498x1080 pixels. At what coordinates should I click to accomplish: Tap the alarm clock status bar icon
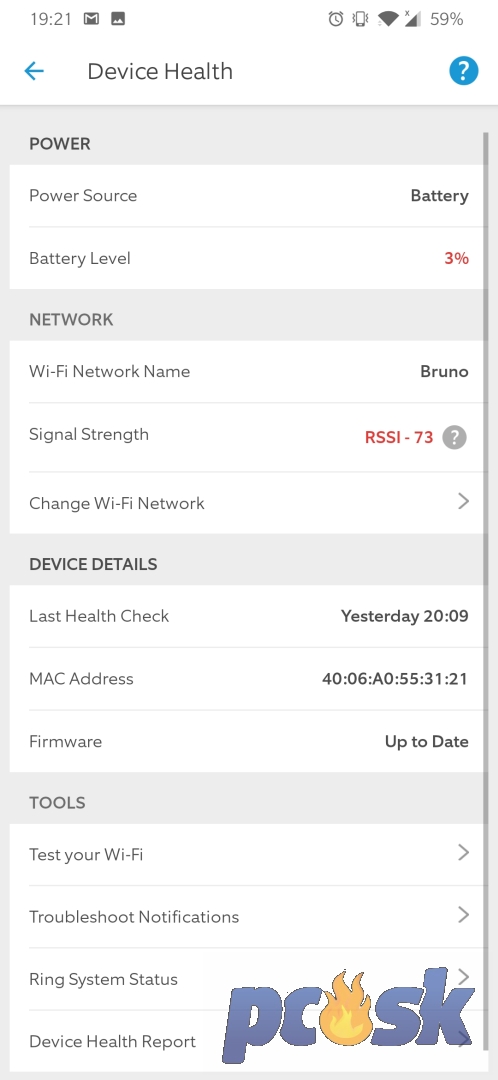click(335, 19)
